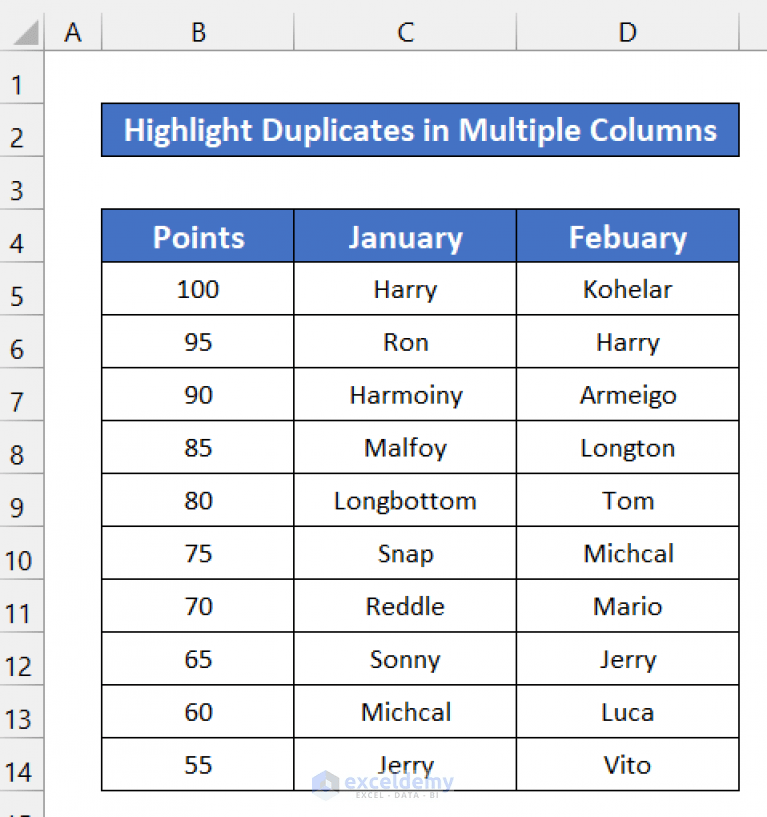Select column header D
The height and width of the screenshot is (817, 767).
[x=627, y=31]
